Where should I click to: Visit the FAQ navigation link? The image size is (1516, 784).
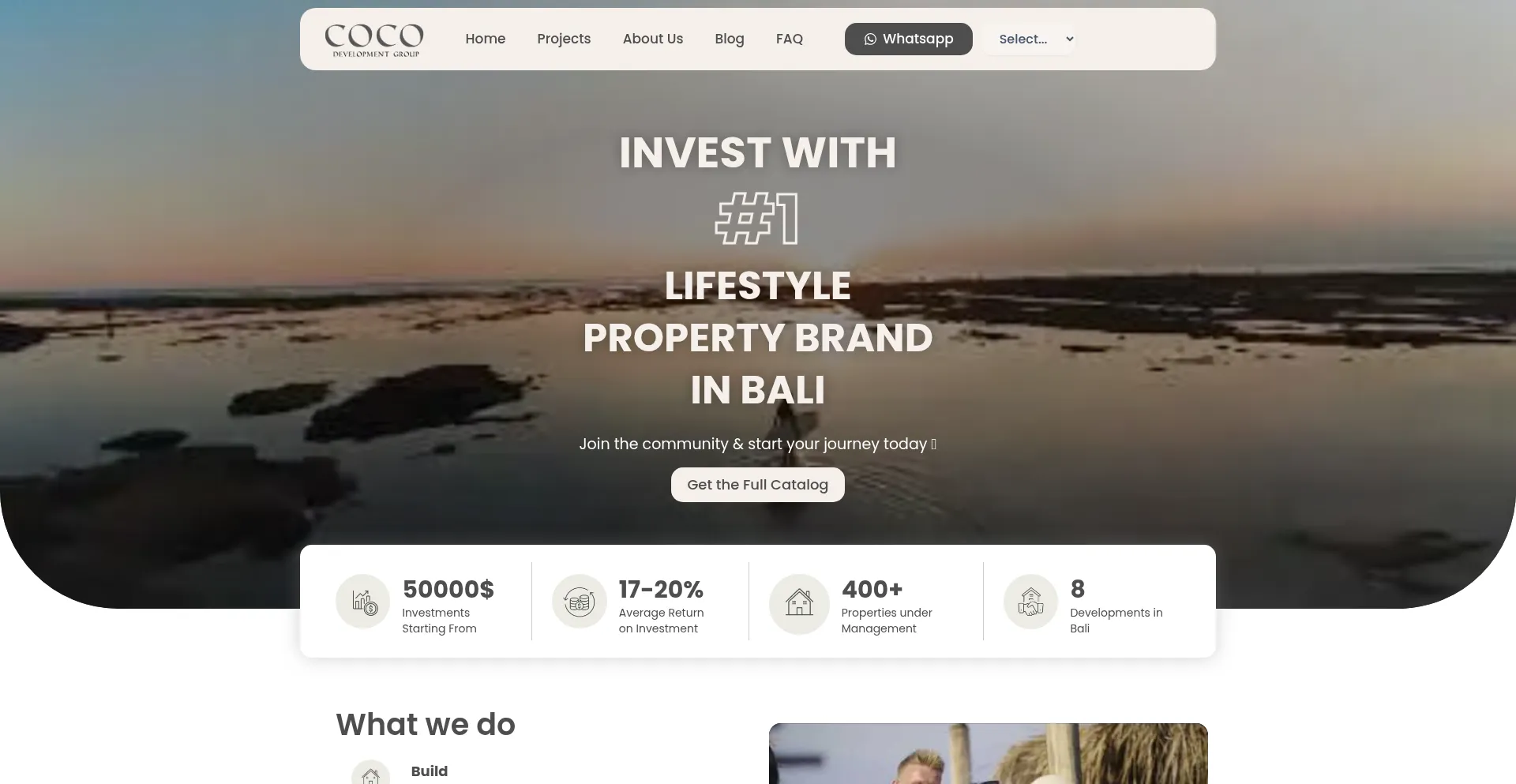(790, 39)
